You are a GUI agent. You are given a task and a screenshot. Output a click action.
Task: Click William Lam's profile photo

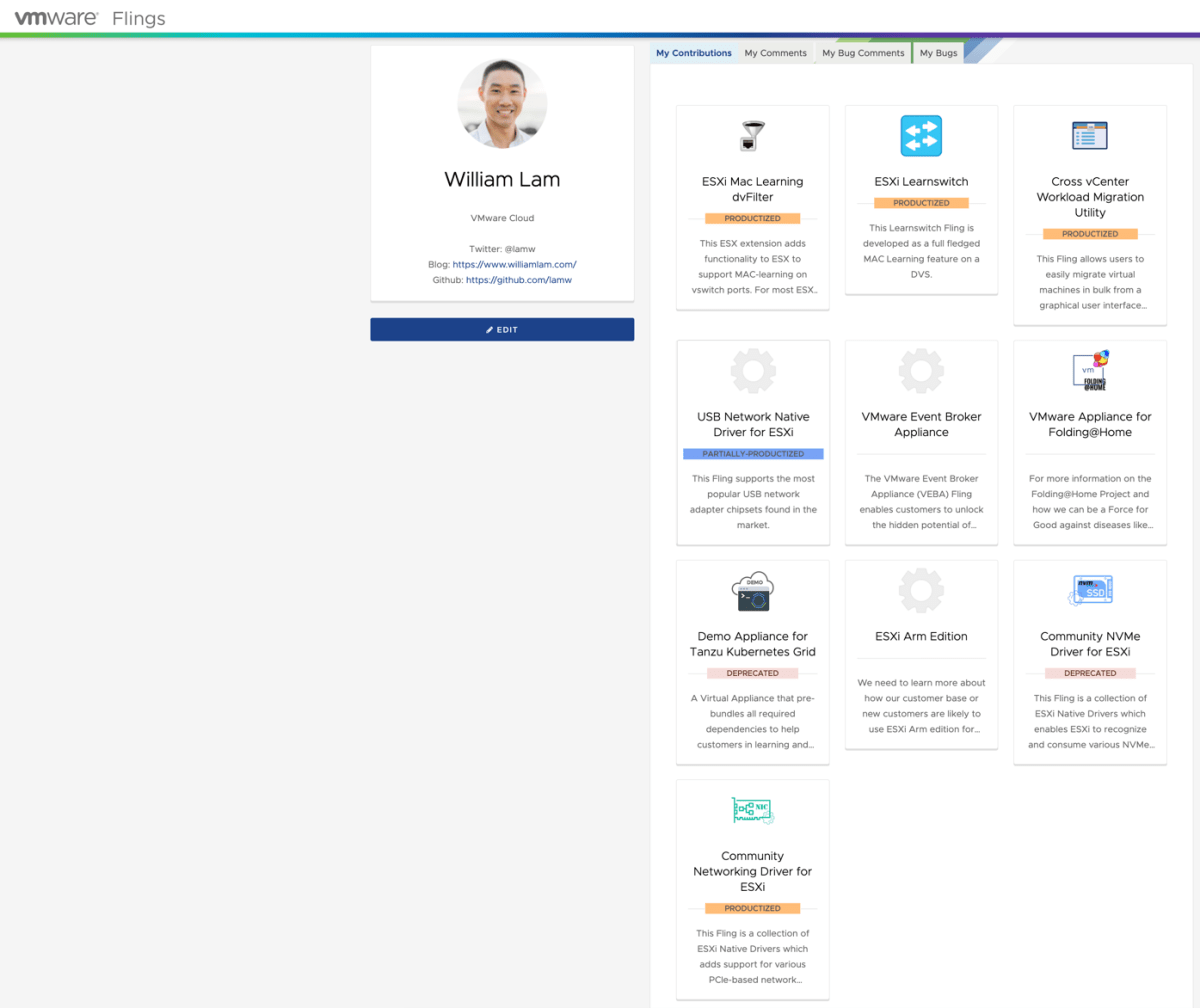coord(502,104)
